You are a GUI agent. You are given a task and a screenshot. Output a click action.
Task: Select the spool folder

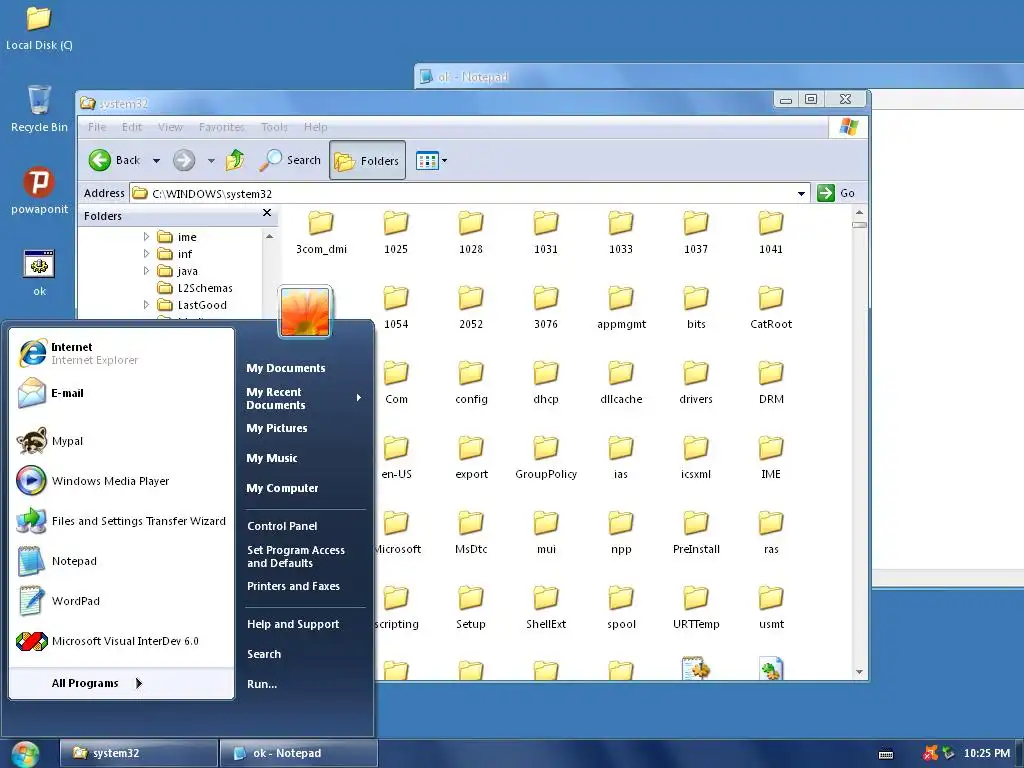tap(621, 608)
